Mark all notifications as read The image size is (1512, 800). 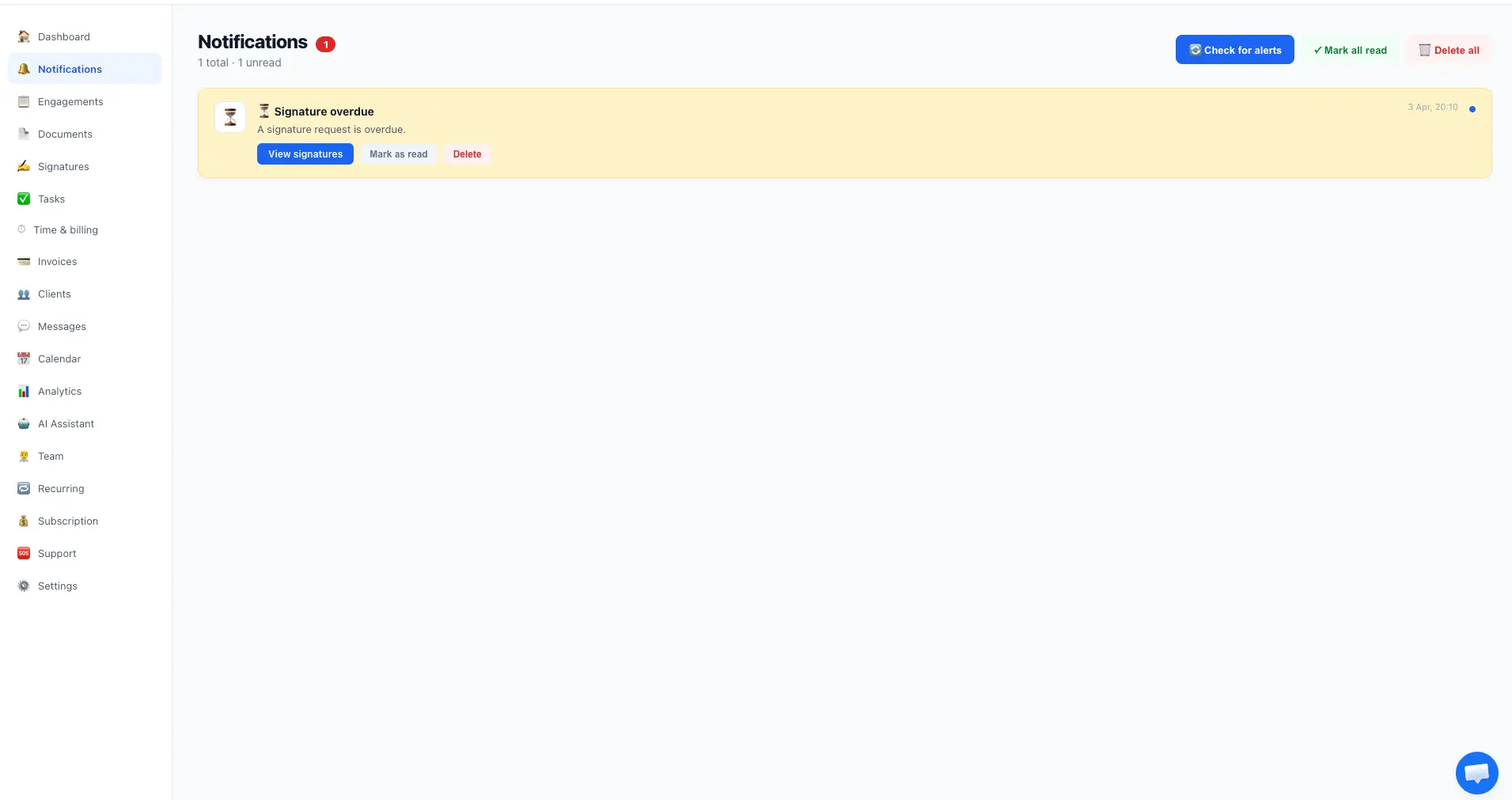pos(1350,50)
